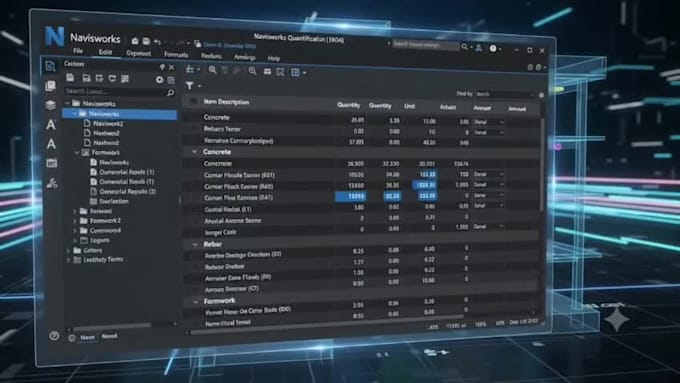Select the Rebars Terrer row description
680x383 pixels.
click(222, 129)
